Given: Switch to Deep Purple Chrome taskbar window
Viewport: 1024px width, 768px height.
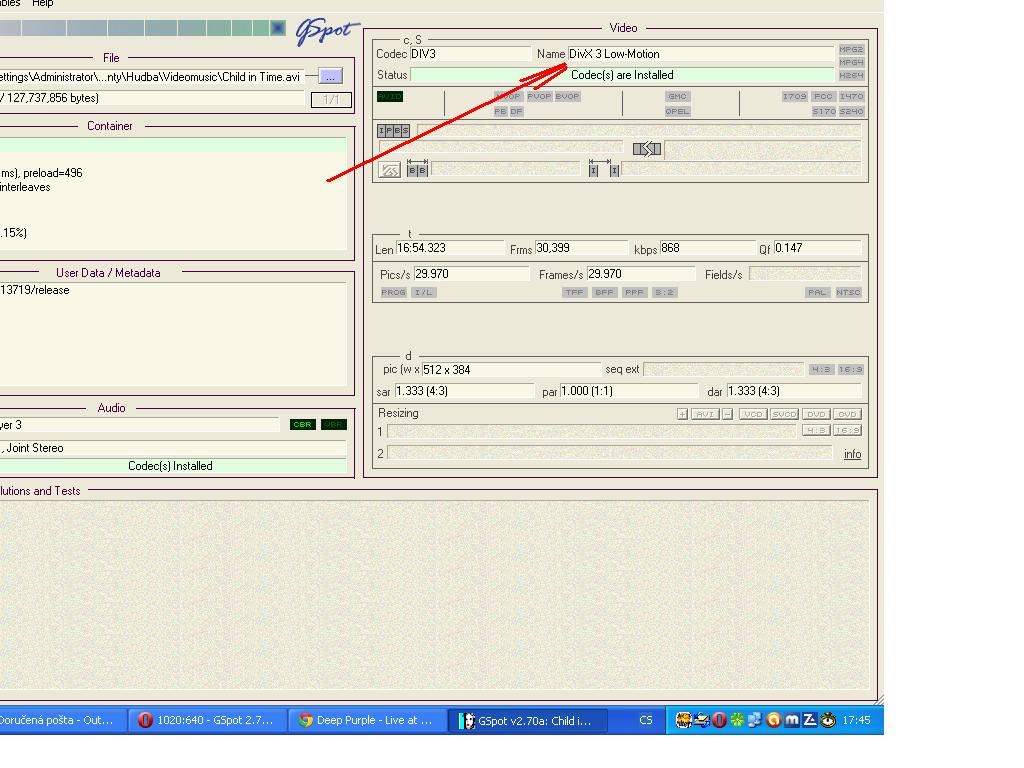Looking at the screenshot, I should [x=366, y=720].
